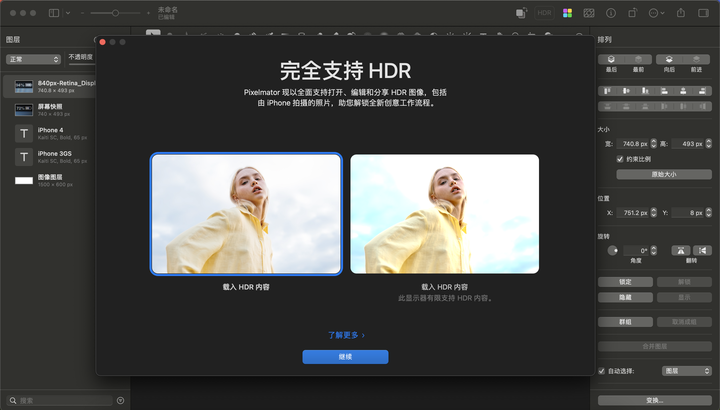Open the 自动选择 图层 dropdown
This screenshot has height=410, width=720.
(687, 371)
